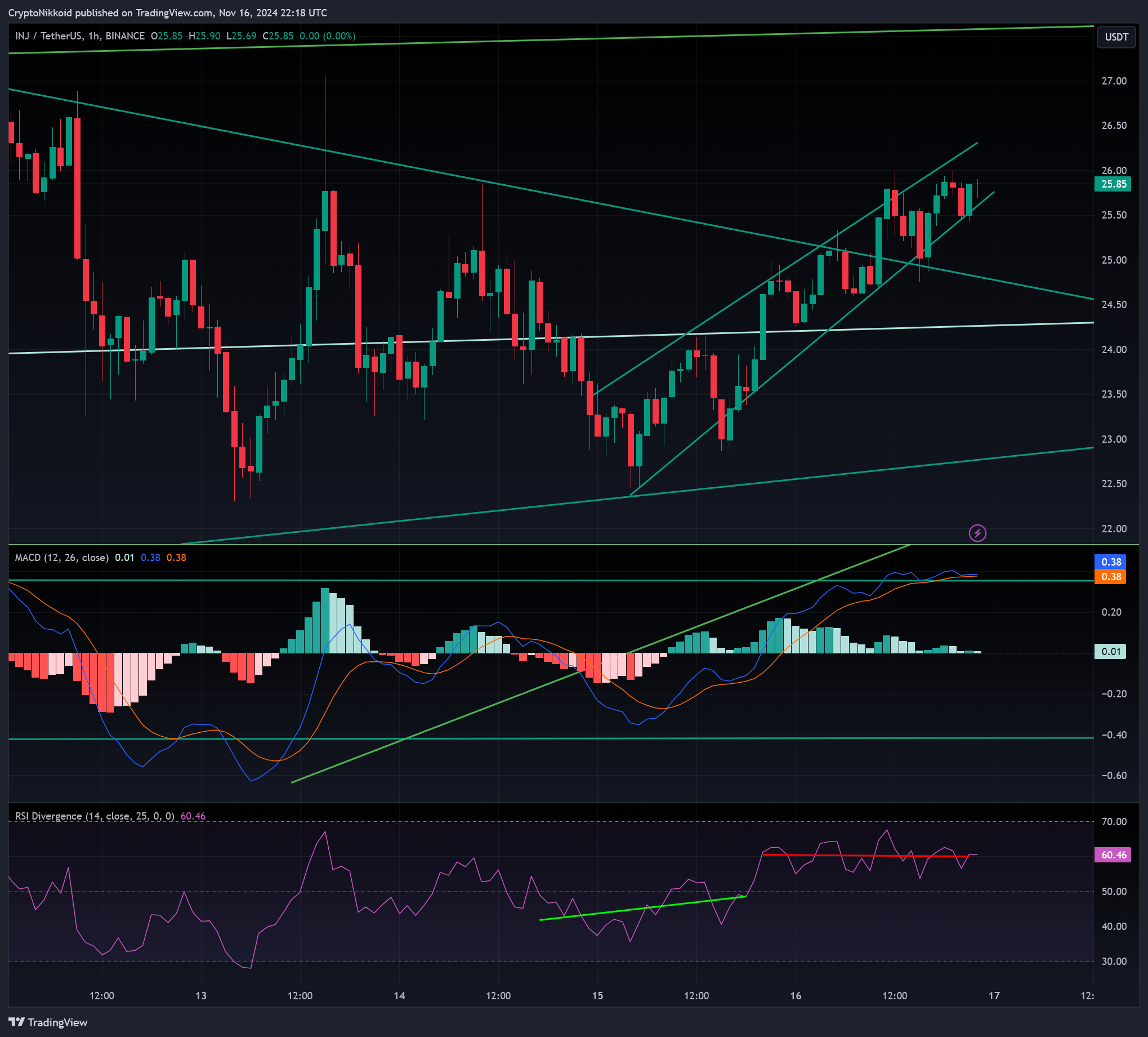This screenshot has width=1148, height=1037.
Task: Click the date label 17 on time axis
Action: [x=994, y=996]
